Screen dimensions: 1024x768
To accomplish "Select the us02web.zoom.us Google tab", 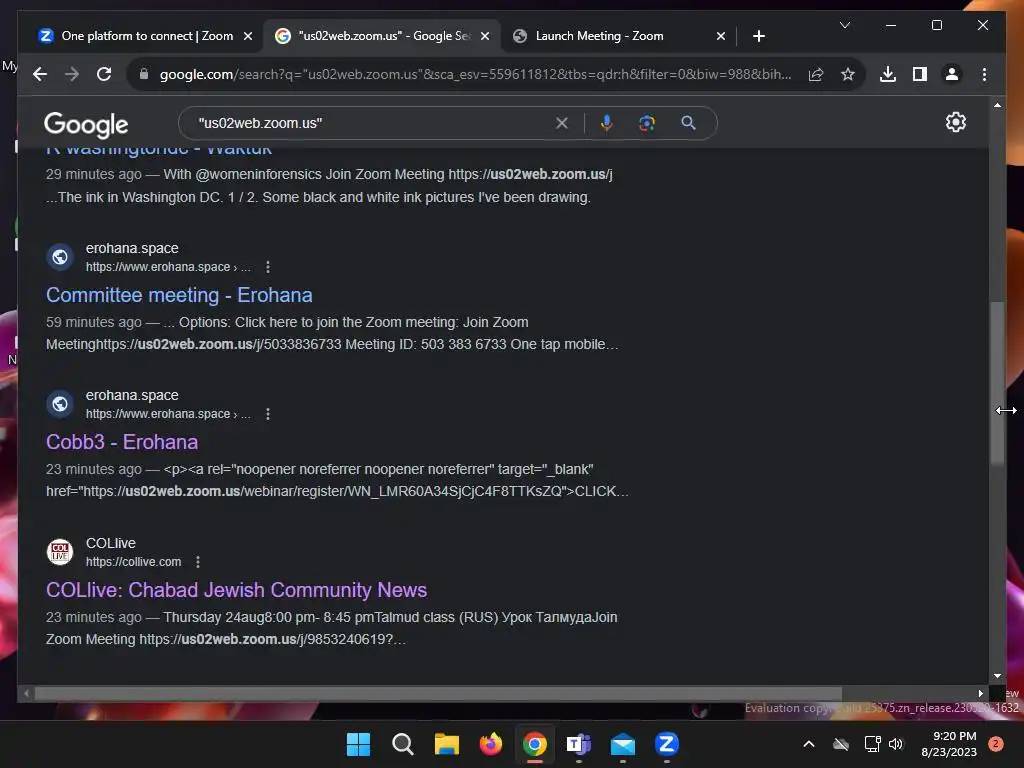I will coord(382,36).
